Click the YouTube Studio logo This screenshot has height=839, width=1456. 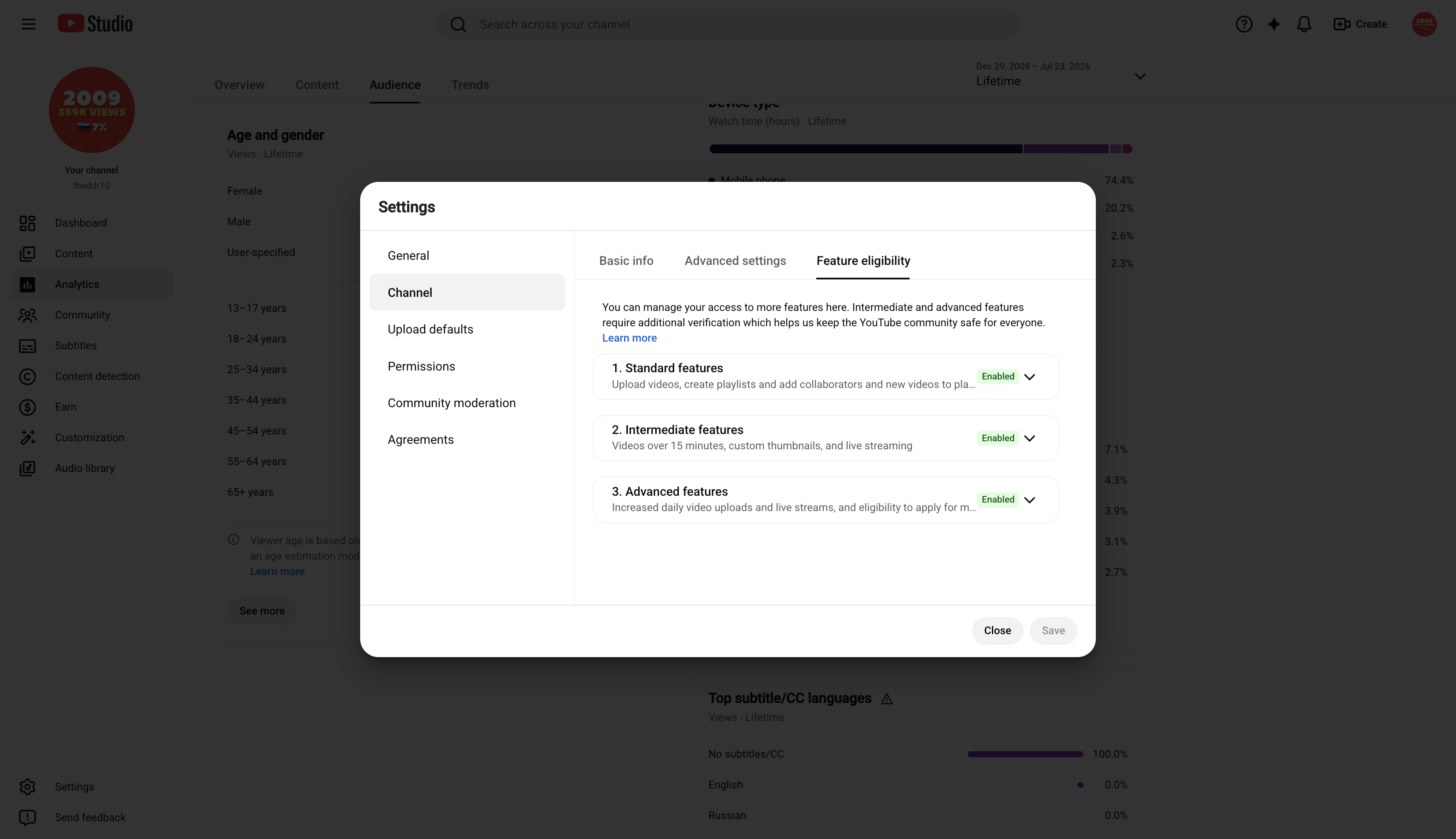coord(95,23)
